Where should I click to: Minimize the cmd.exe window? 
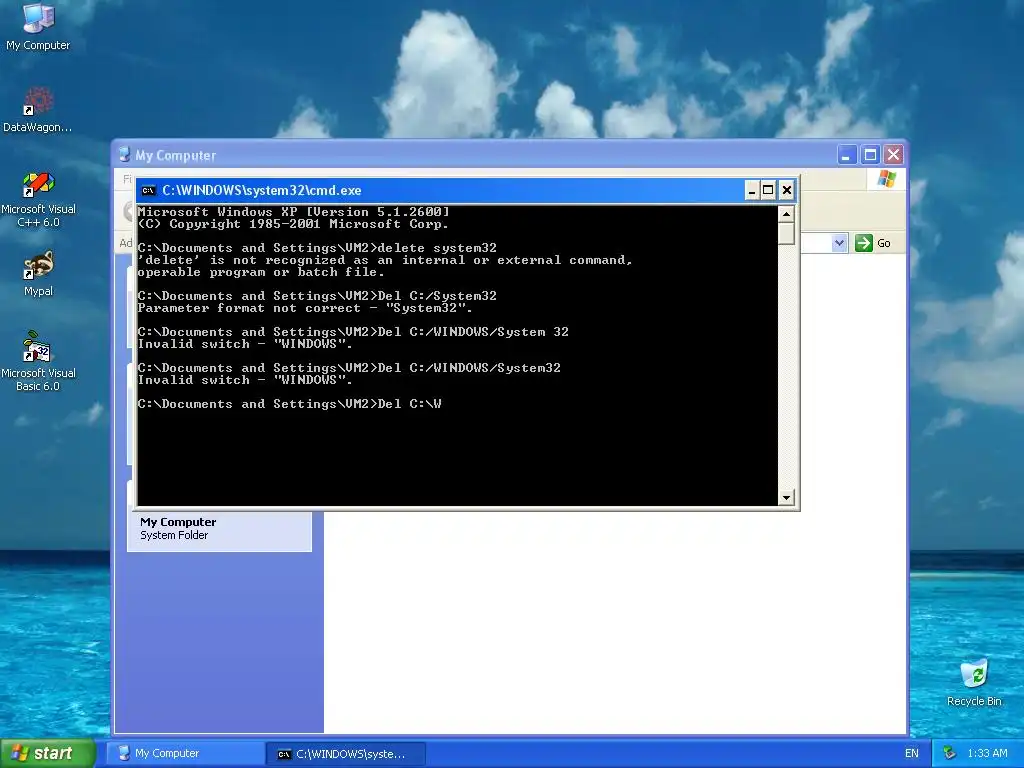click(752, 191)
